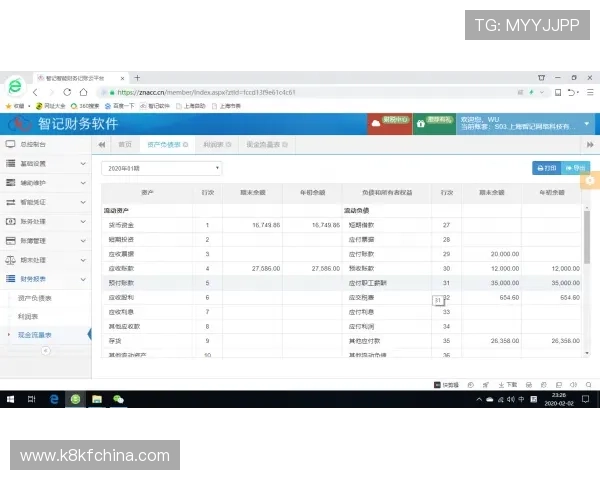Click the 智记财务软件 cloud logo
This screenshot has height=480, width=600.
tap(20, 124)
